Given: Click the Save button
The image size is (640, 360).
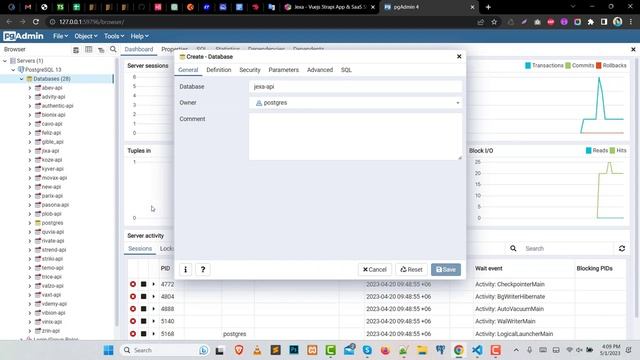Looking at the screenshot, I should click(446, 269).
